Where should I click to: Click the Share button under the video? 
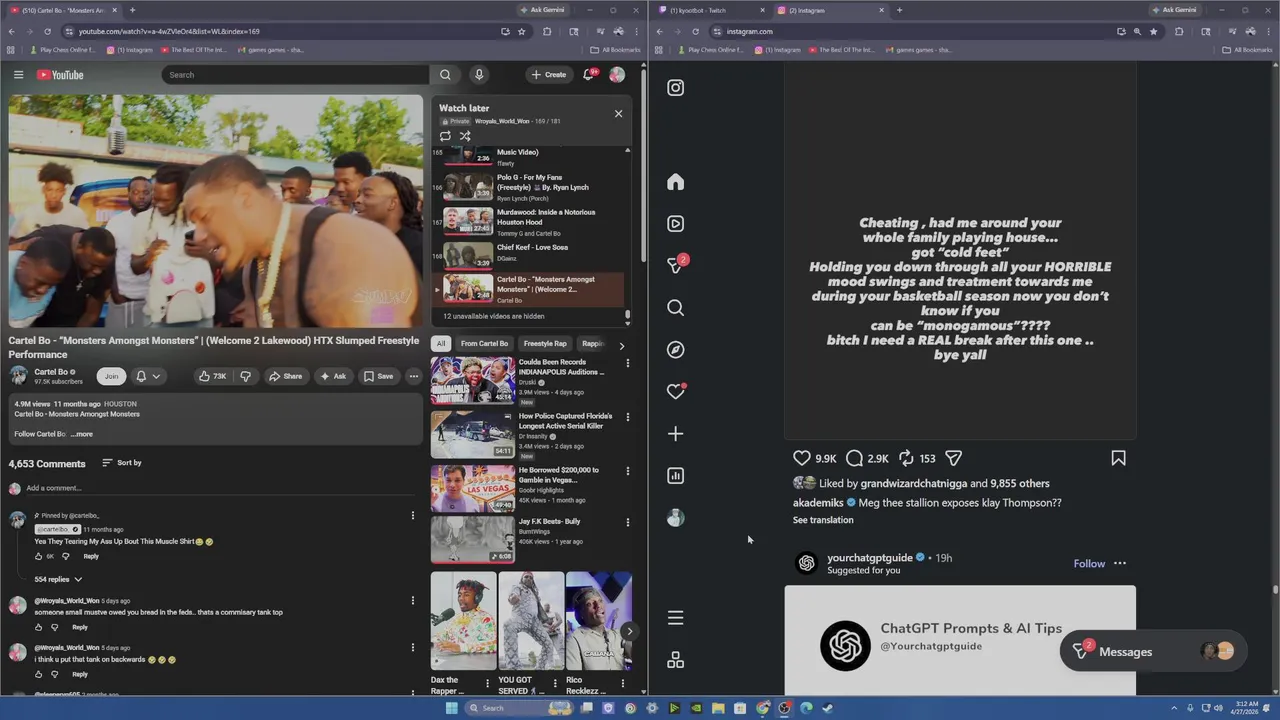[285, 376]
